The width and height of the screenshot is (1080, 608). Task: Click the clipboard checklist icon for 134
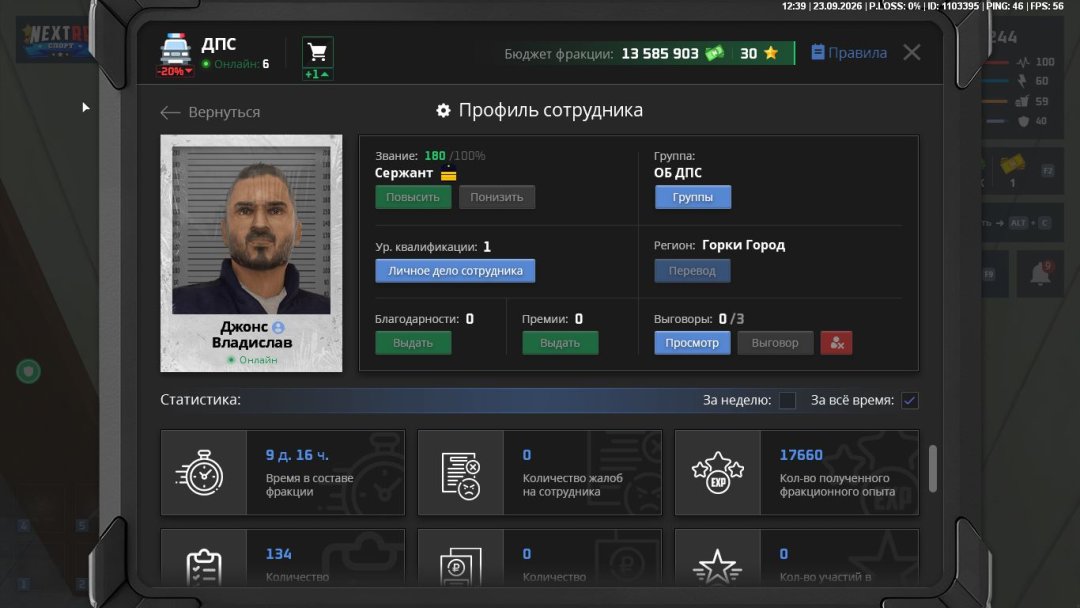[204, 567]
